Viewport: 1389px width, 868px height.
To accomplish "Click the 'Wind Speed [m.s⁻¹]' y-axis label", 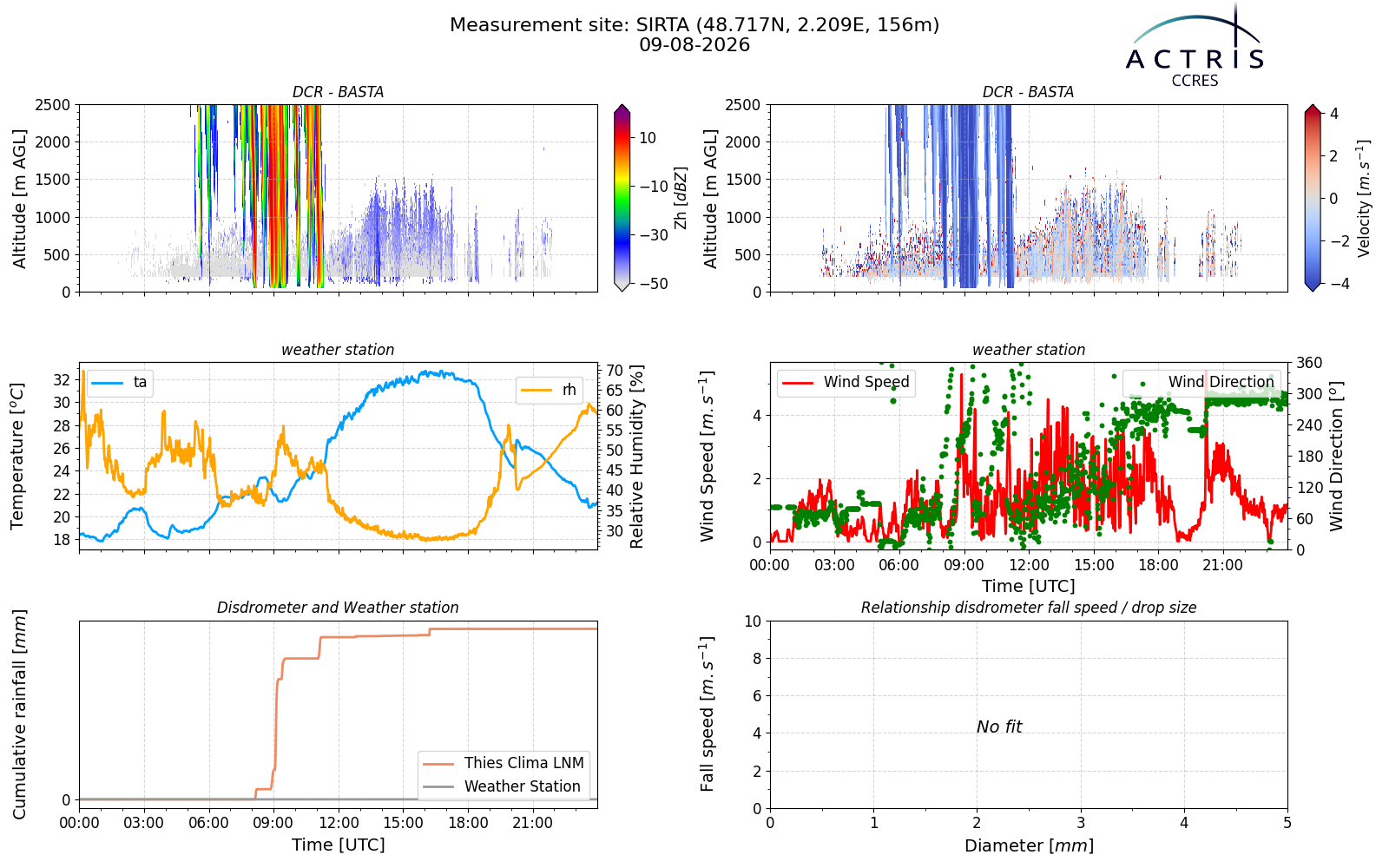I will coord(708,457).
